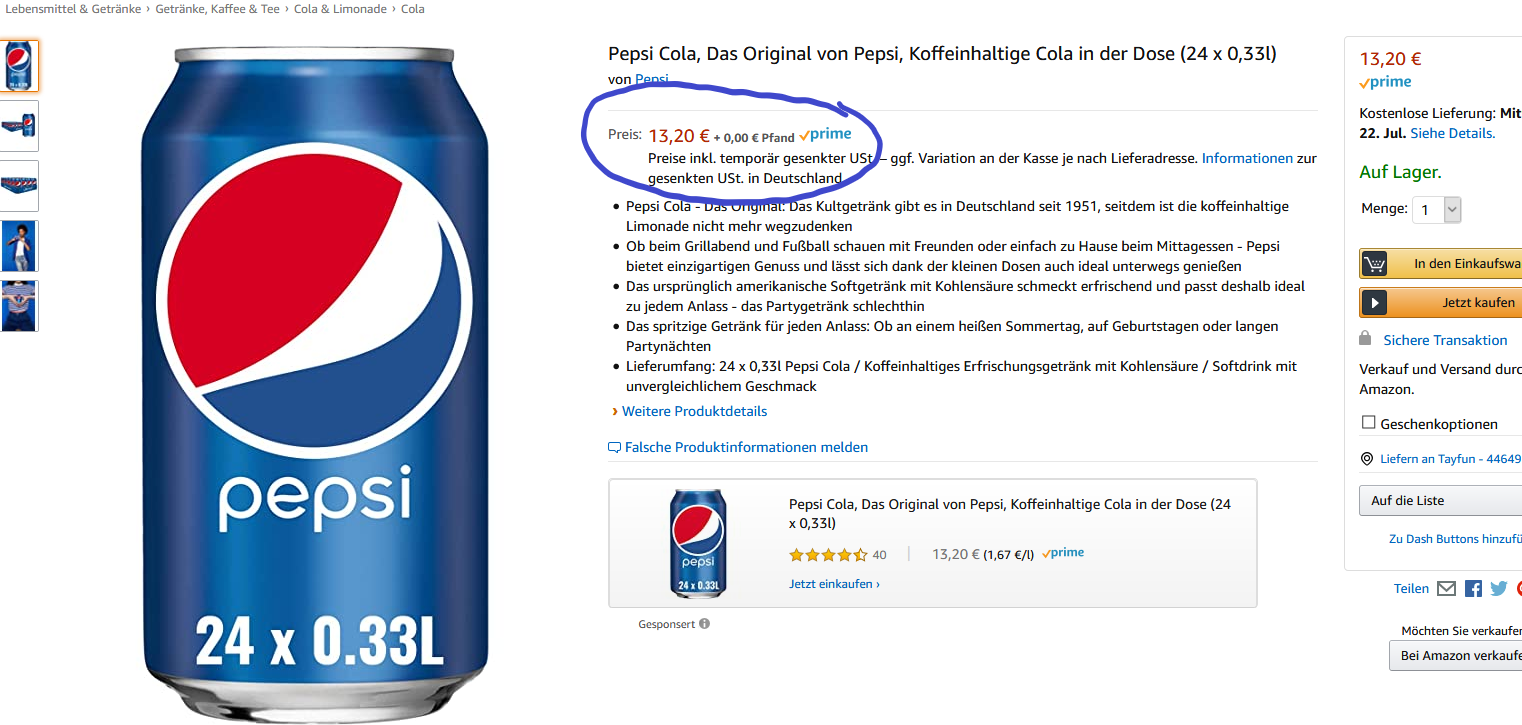
Task: Expand Weitere Produktdetails
Action: coord(694,411)
